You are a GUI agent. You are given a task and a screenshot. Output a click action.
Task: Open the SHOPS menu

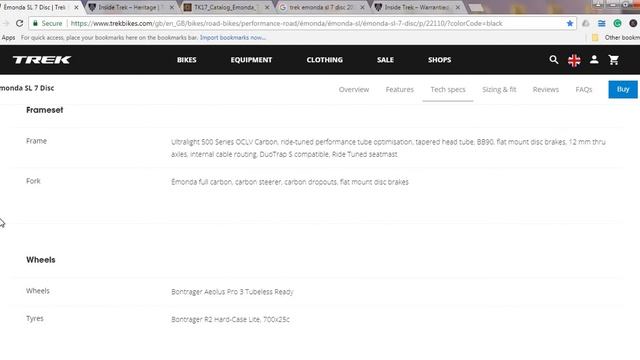(440, 60)
